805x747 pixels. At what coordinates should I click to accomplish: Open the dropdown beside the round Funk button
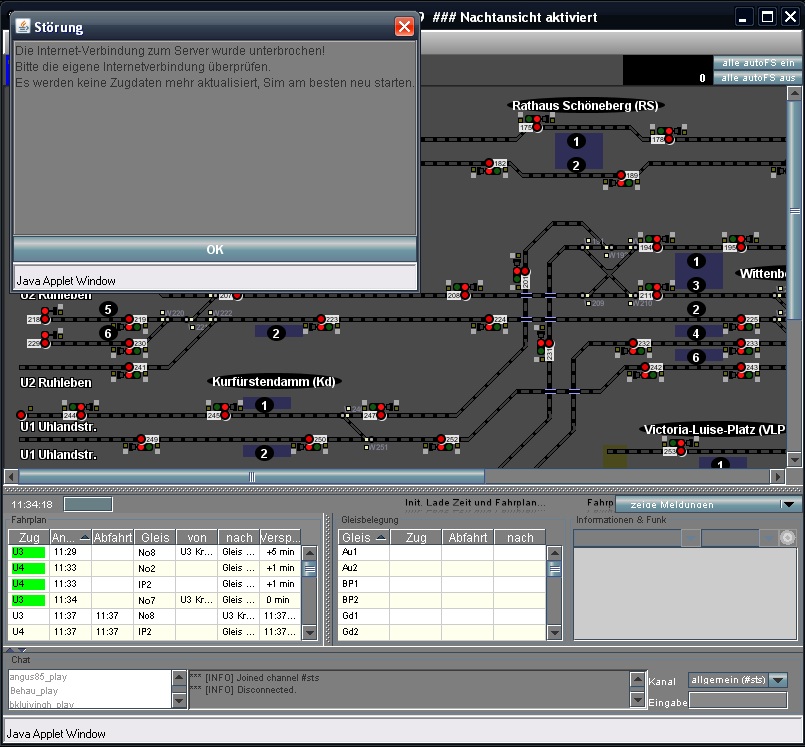click(739, 538)
